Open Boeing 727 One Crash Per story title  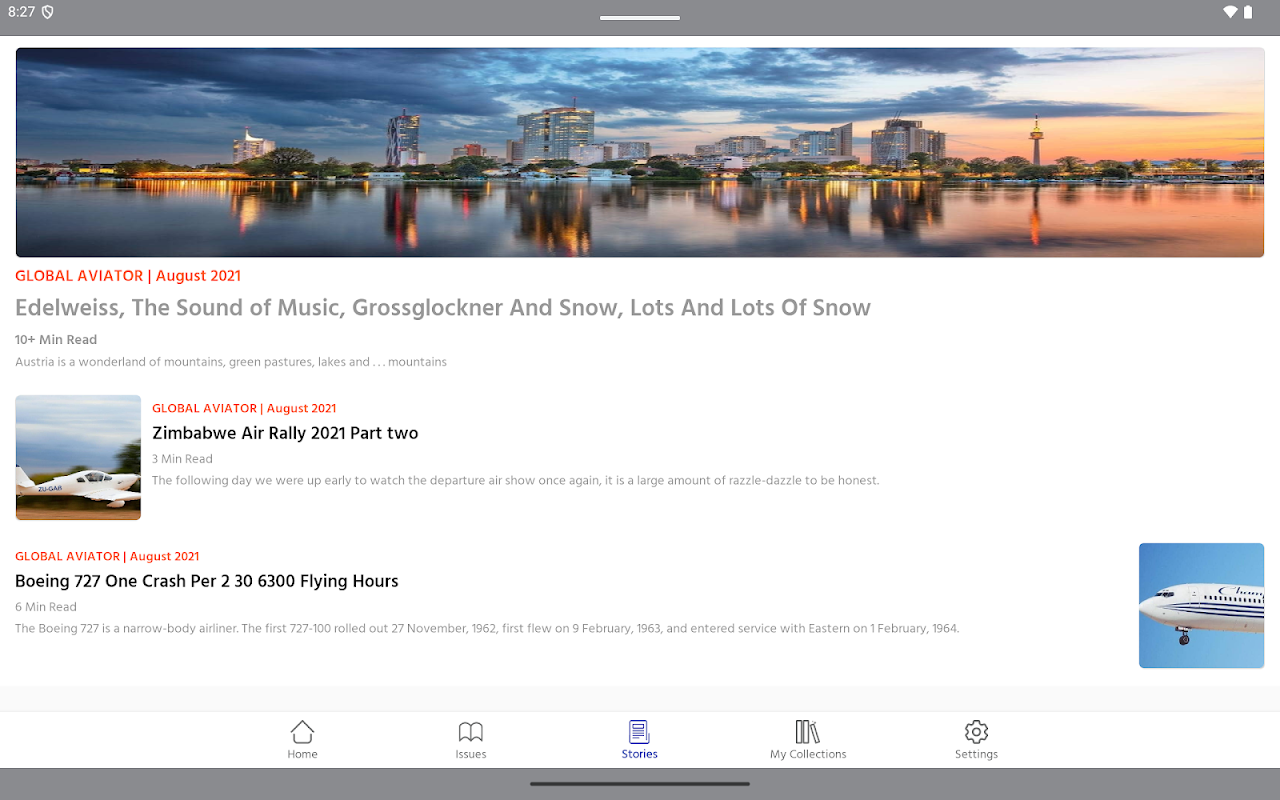(x=207, y=581)
